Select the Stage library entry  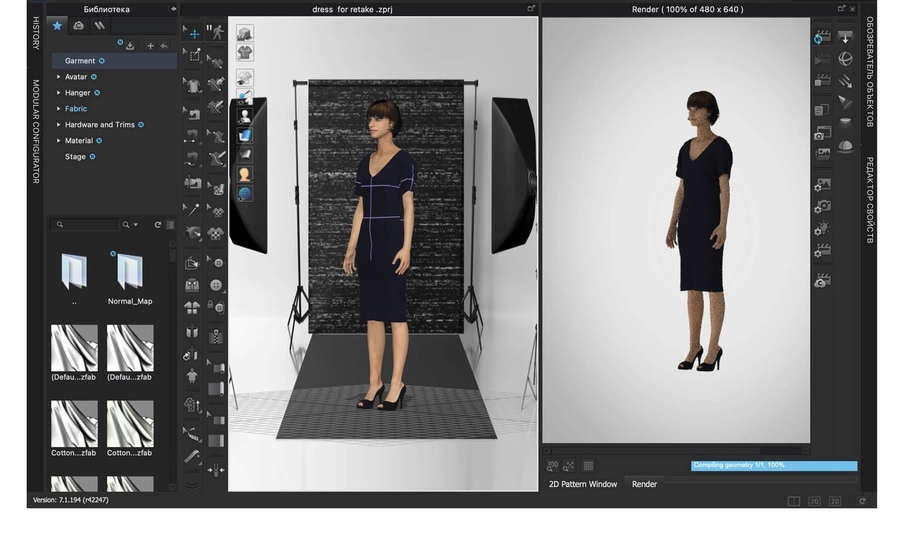[x=75, y=157]
